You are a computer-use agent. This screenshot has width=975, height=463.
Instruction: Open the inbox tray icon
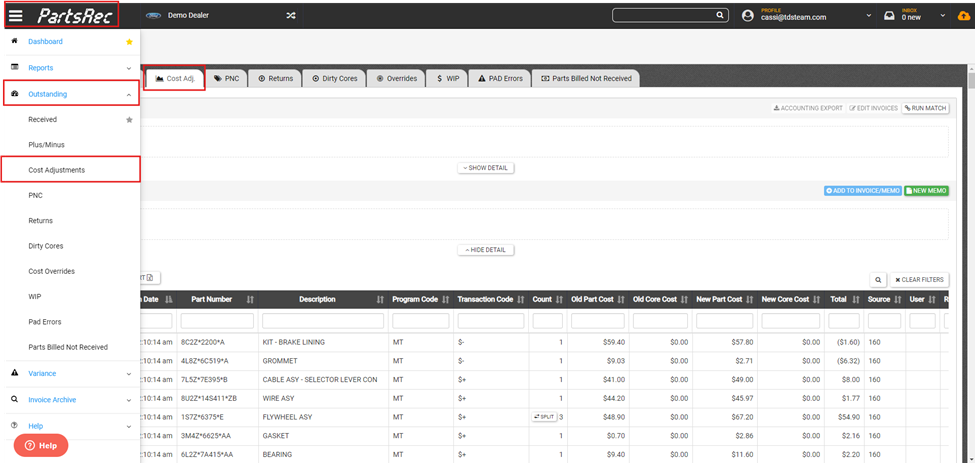tap(890, 16)
